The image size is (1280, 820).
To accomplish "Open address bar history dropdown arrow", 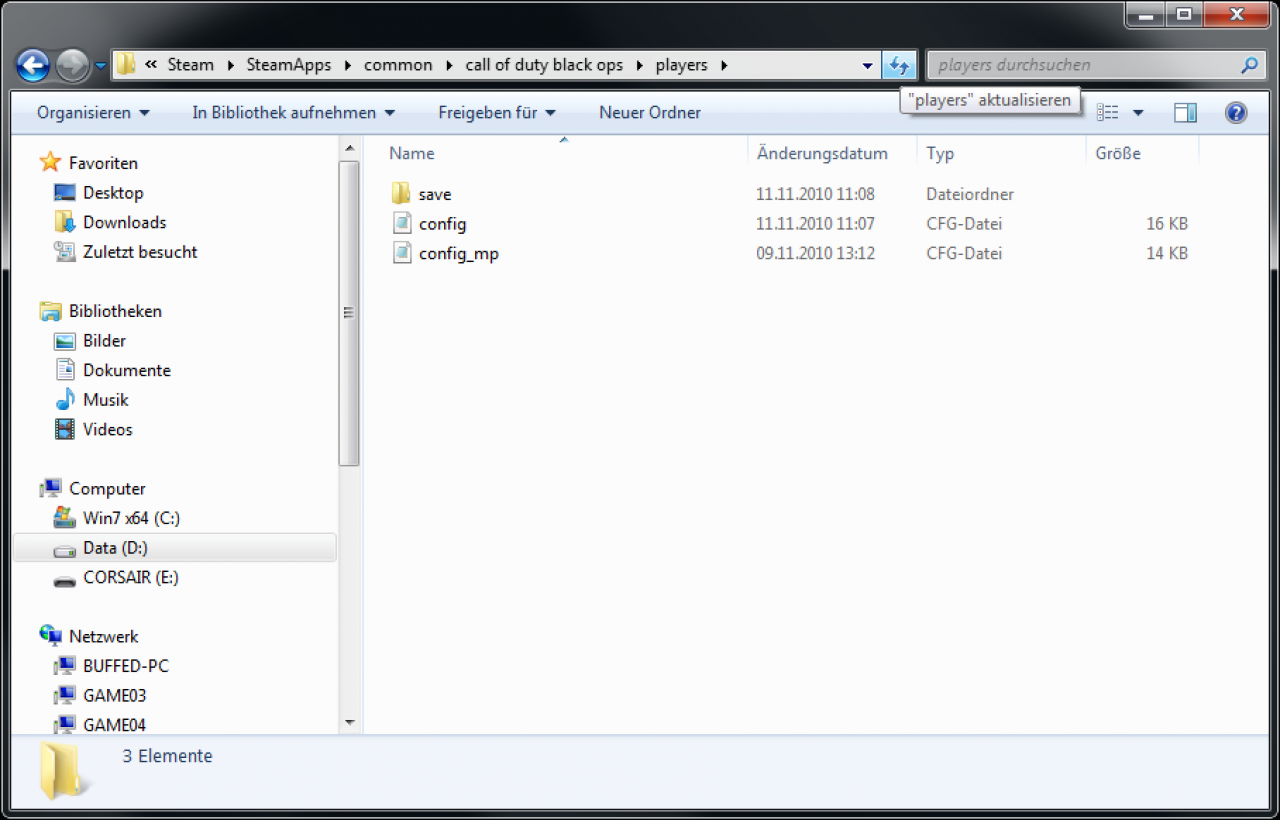I will [x=867, y=66].
